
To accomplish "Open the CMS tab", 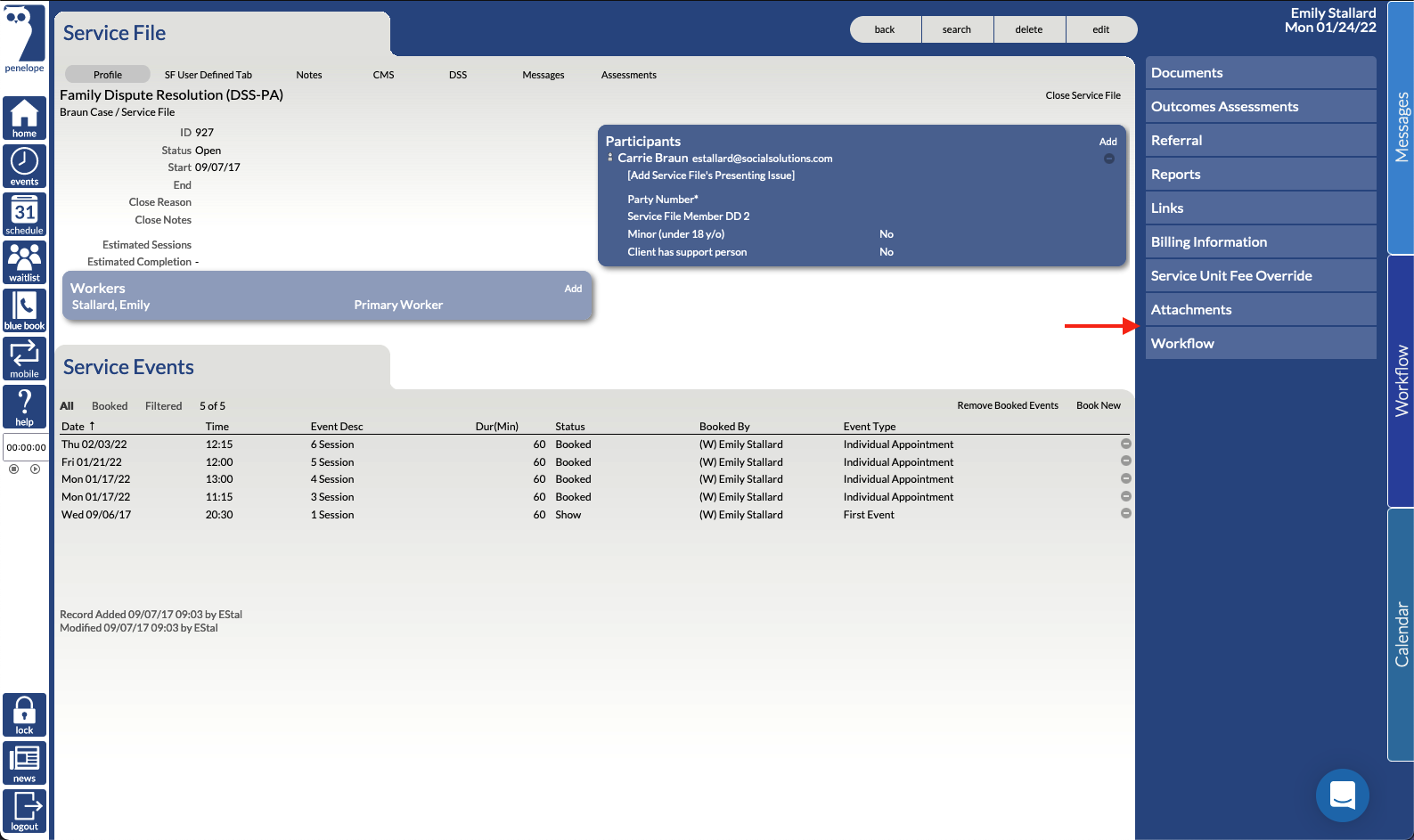I will [383, 75].
